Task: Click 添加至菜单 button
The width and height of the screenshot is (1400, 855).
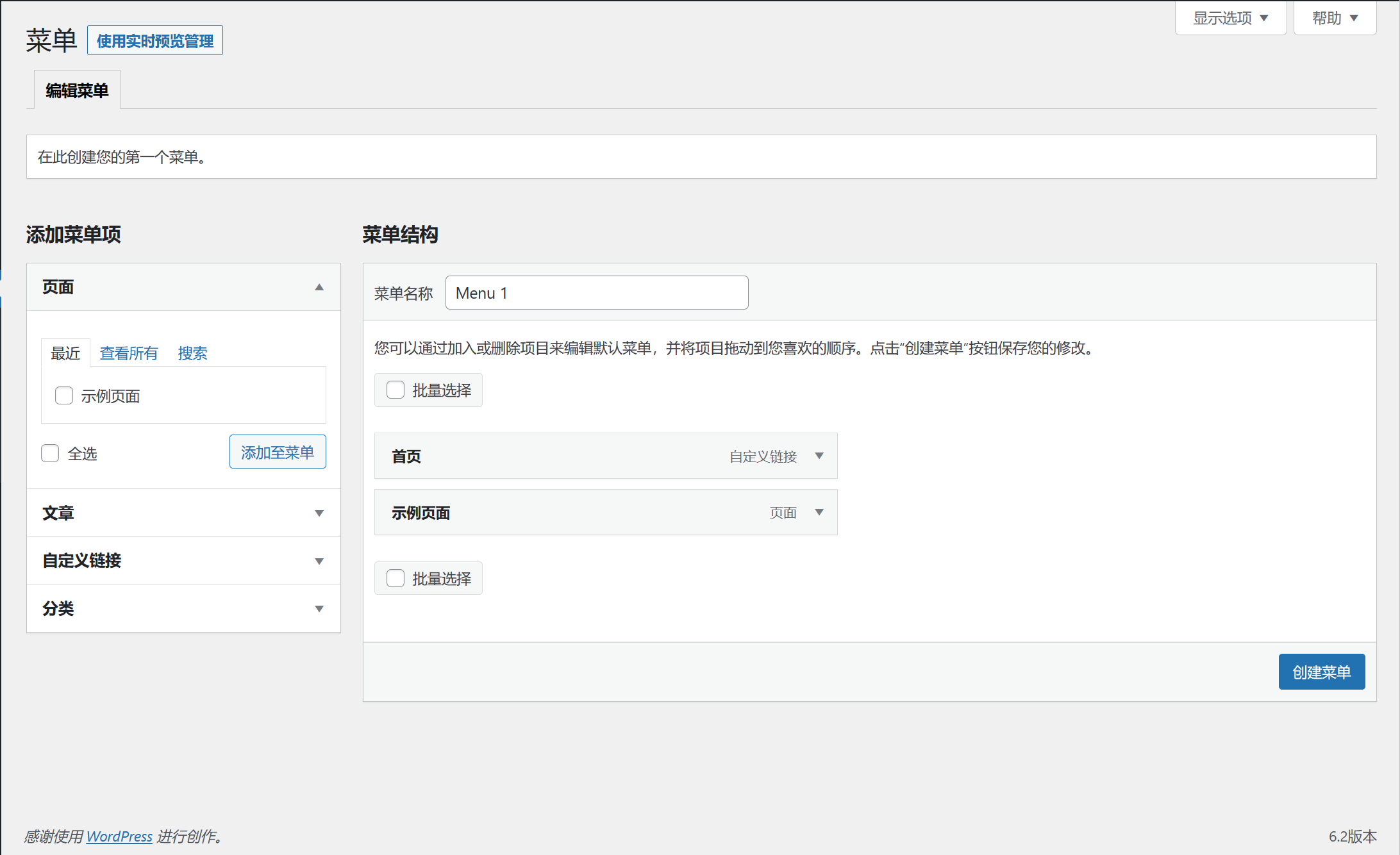Action: pyautogui.click(x=278, y=452)
